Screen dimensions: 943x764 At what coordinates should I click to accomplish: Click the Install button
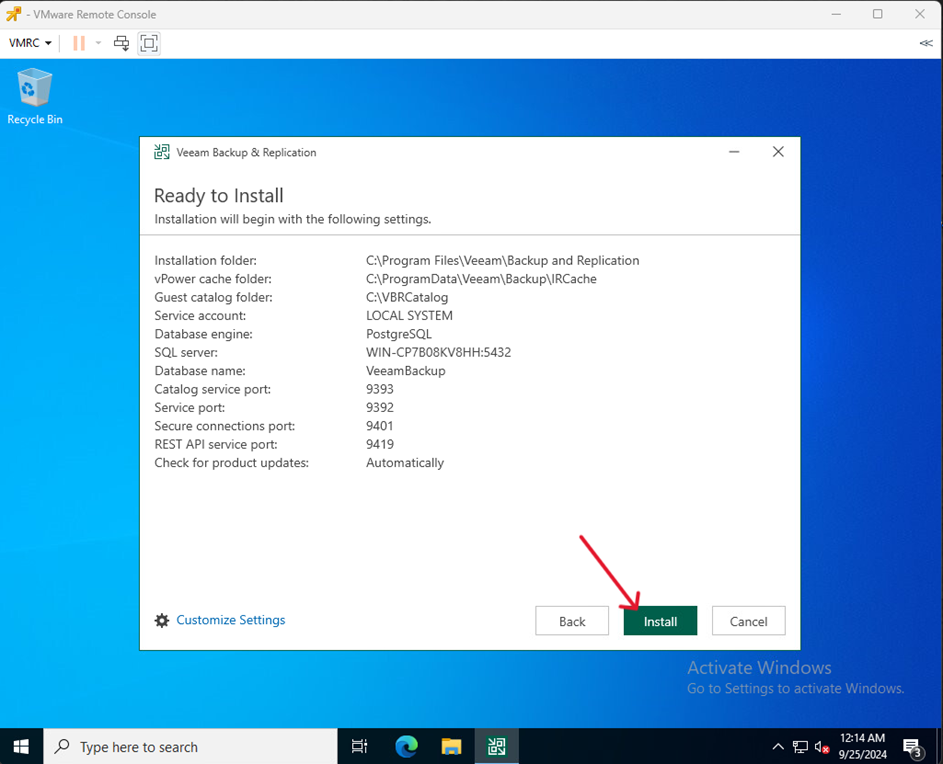pyautogui.click(x=660, y=621)
